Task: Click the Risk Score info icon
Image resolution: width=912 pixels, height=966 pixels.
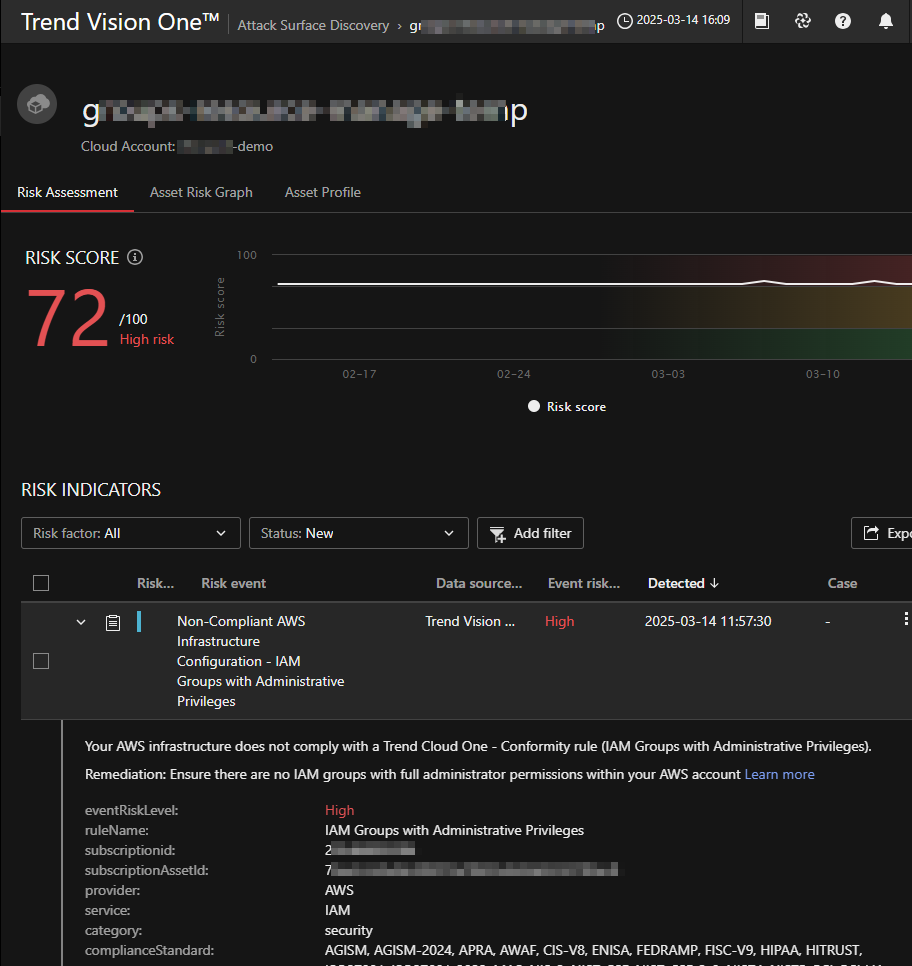Action: (135, 257)
